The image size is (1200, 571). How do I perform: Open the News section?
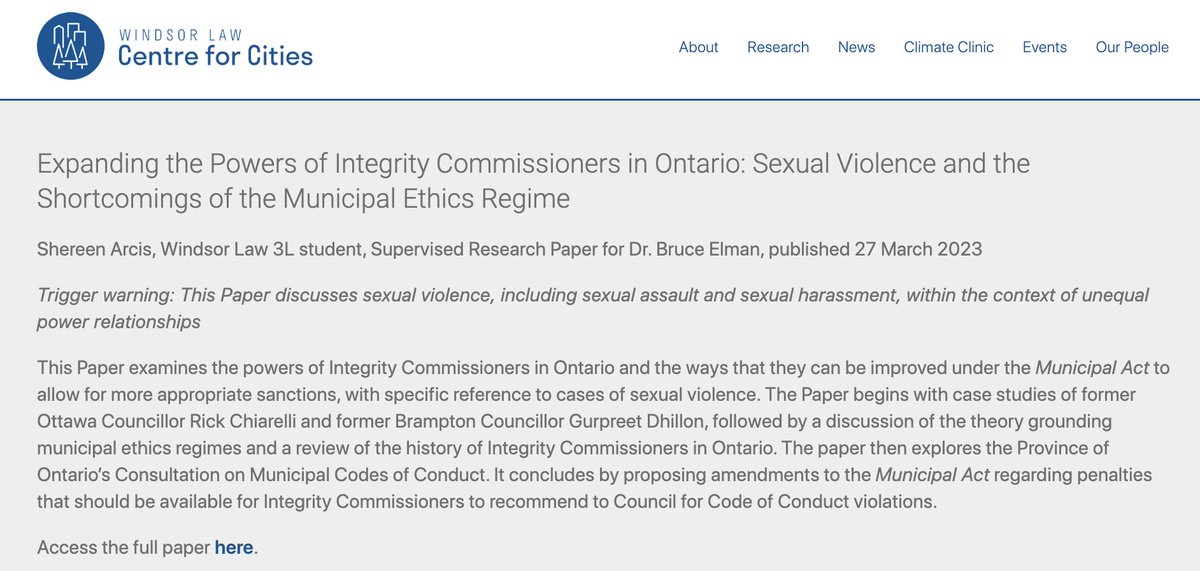[x=856, y=47]
